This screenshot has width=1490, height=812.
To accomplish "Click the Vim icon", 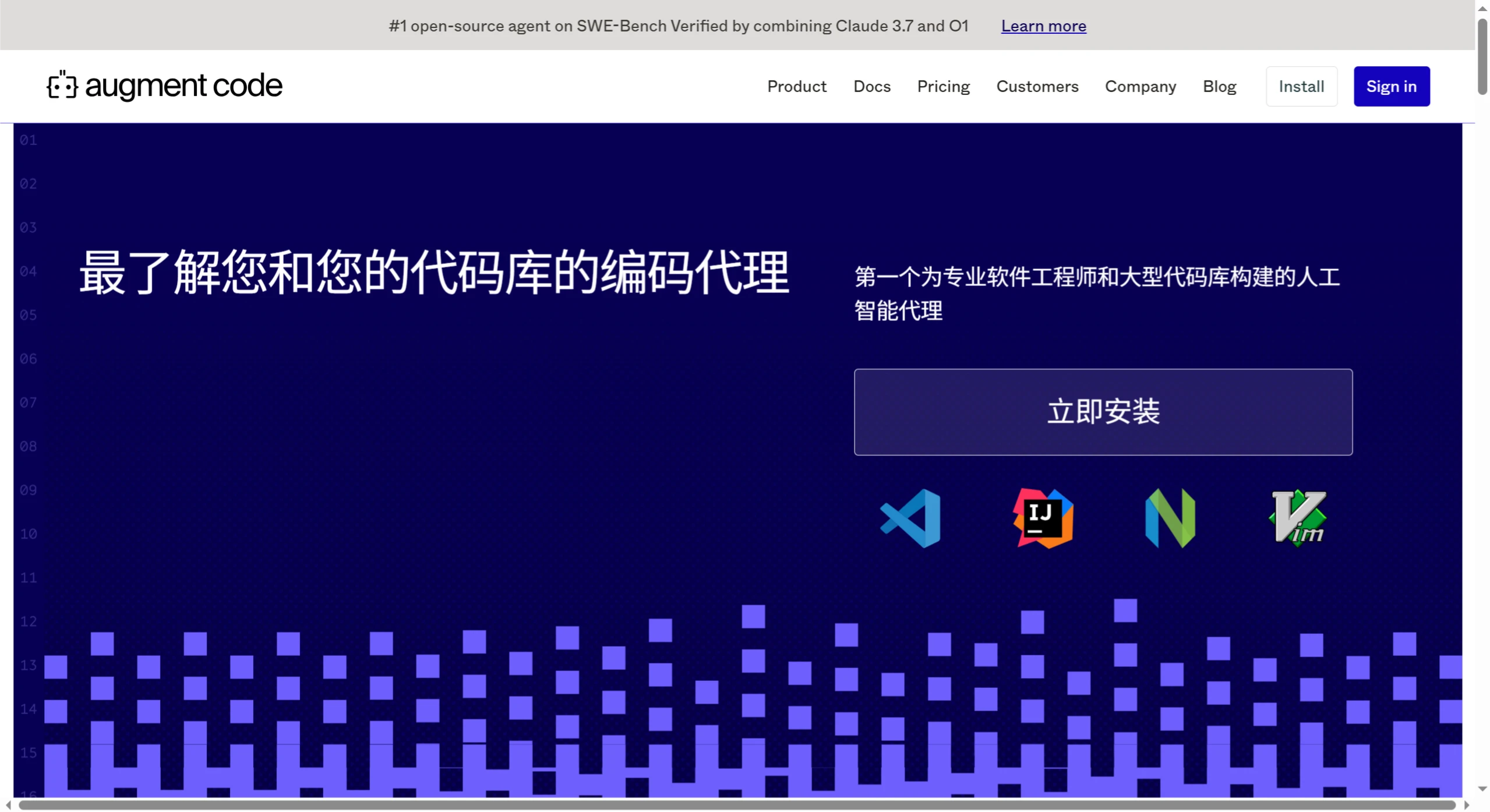I will click(x=1298, y=518).
